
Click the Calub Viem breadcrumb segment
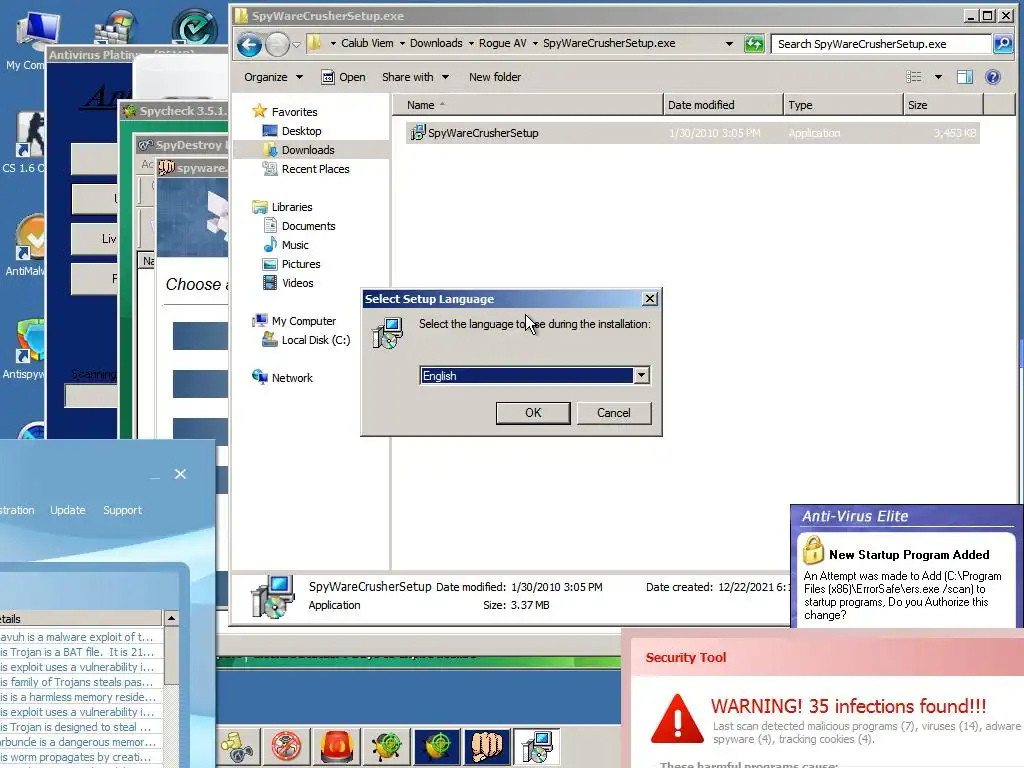coord(367,43)
